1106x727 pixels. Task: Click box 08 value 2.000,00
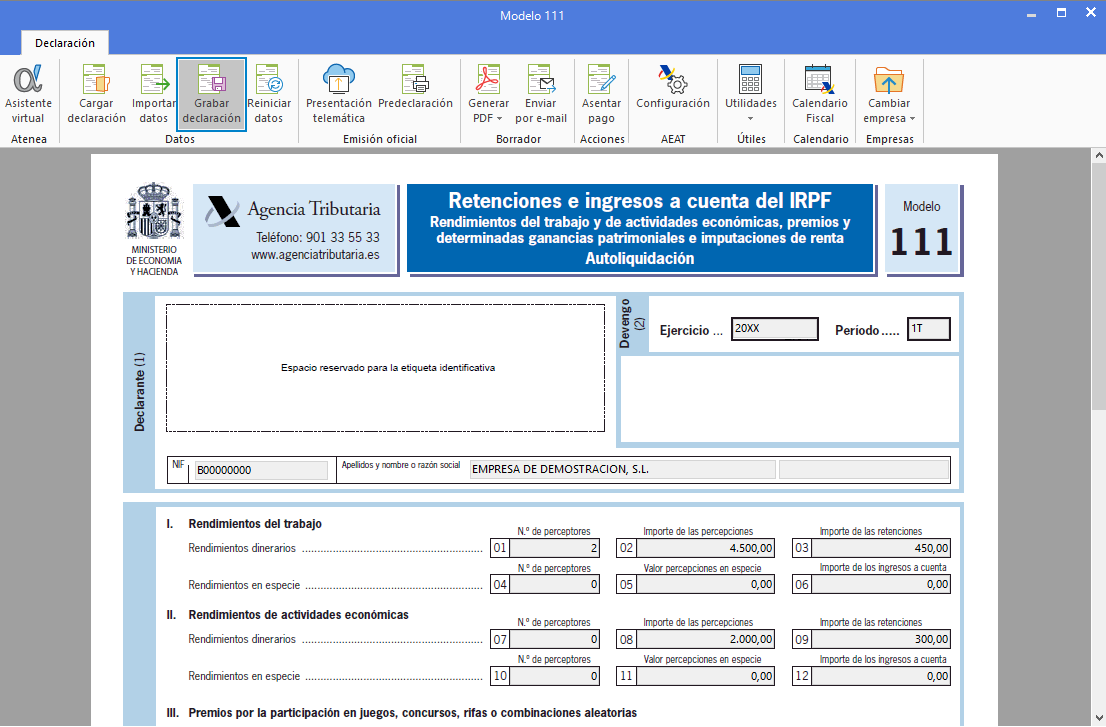click(x=704, y=640)
